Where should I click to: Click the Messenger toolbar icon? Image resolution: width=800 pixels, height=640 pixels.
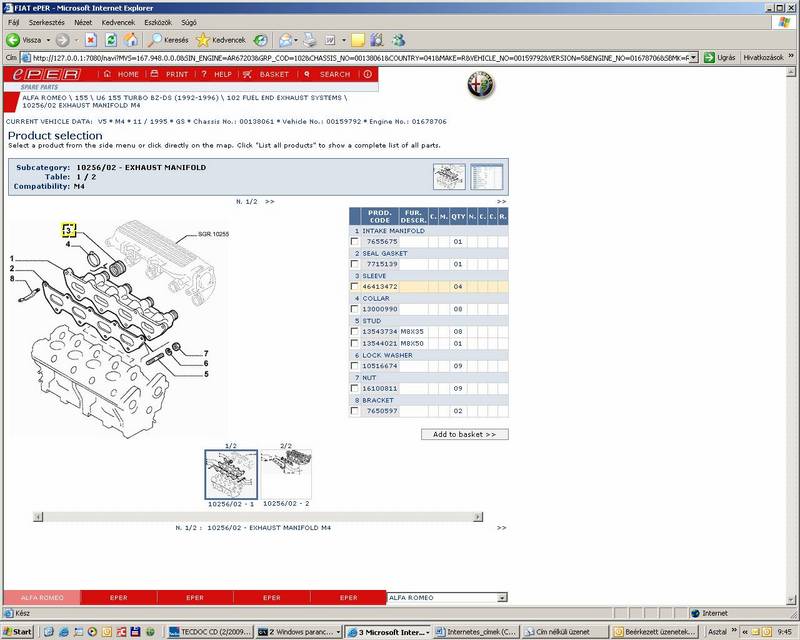coord(398,40)
